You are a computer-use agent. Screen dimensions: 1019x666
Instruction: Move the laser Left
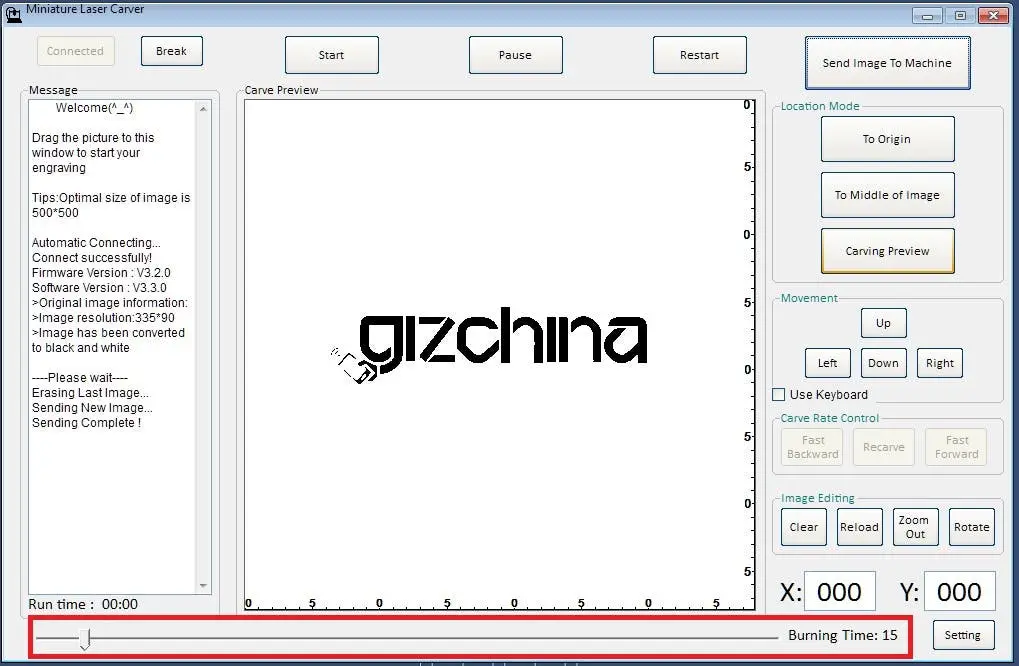pyautogui.click(x=827, y=363)
